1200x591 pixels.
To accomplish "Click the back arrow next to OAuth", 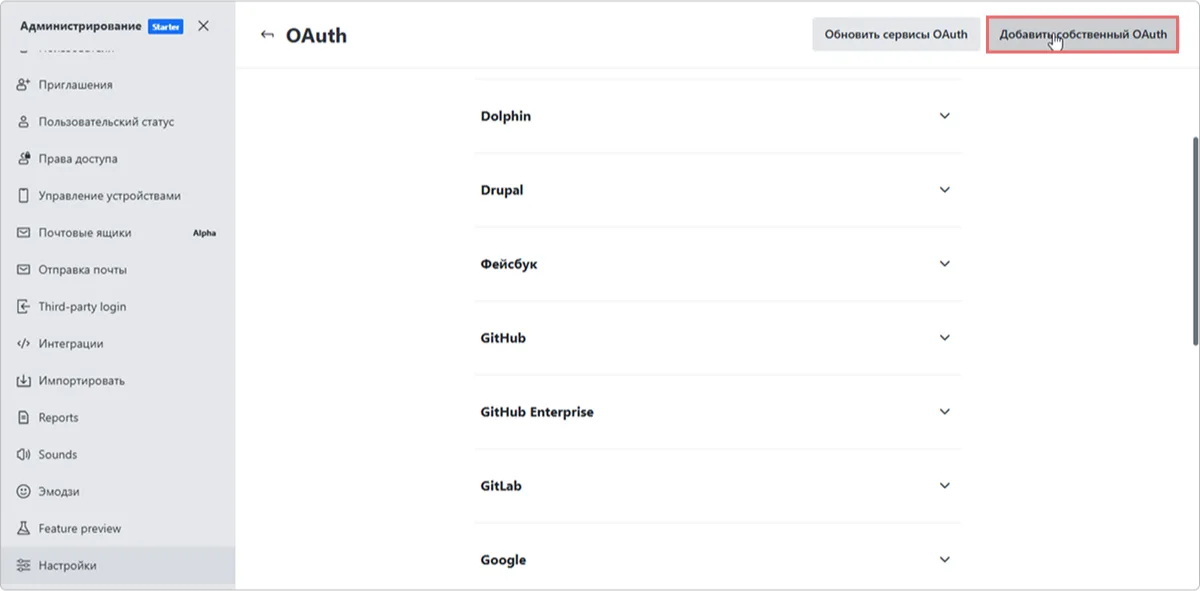I will pos(266,36).
